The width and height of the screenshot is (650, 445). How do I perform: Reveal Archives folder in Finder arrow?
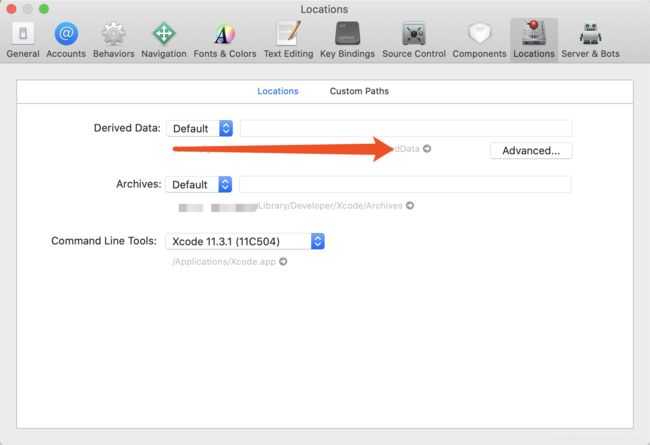pos(410,205)
